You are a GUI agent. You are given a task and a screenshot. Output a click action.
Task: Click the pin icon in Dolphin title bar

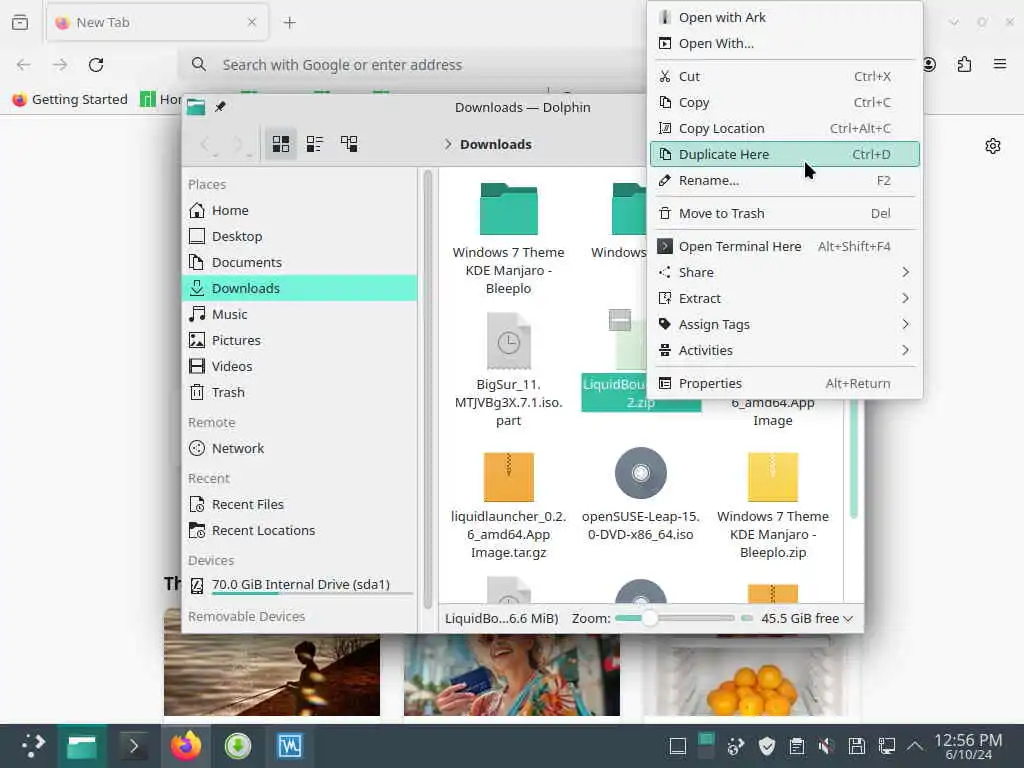tap(220, 106)
